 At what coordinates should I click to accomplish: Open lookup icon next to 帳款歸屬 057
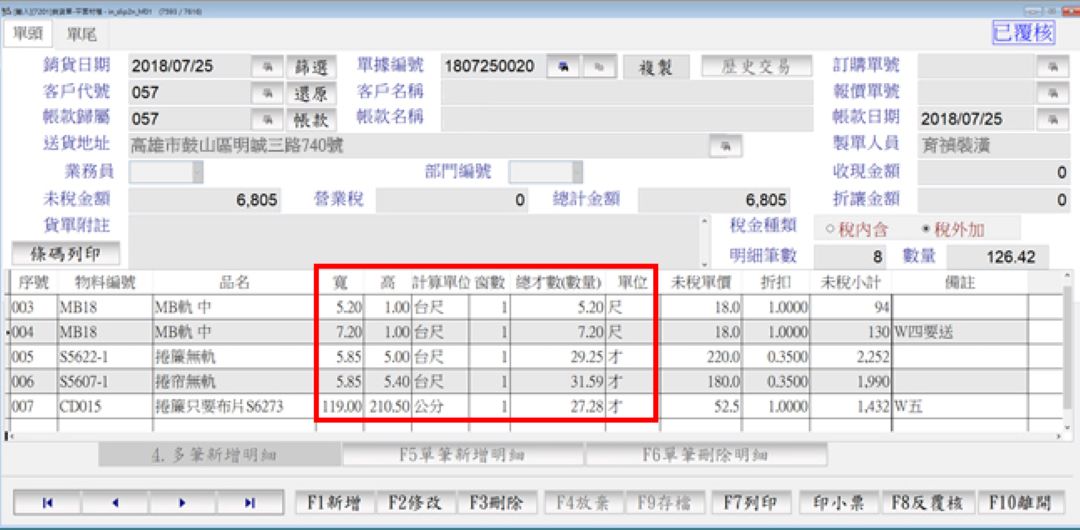click(267, 119)
